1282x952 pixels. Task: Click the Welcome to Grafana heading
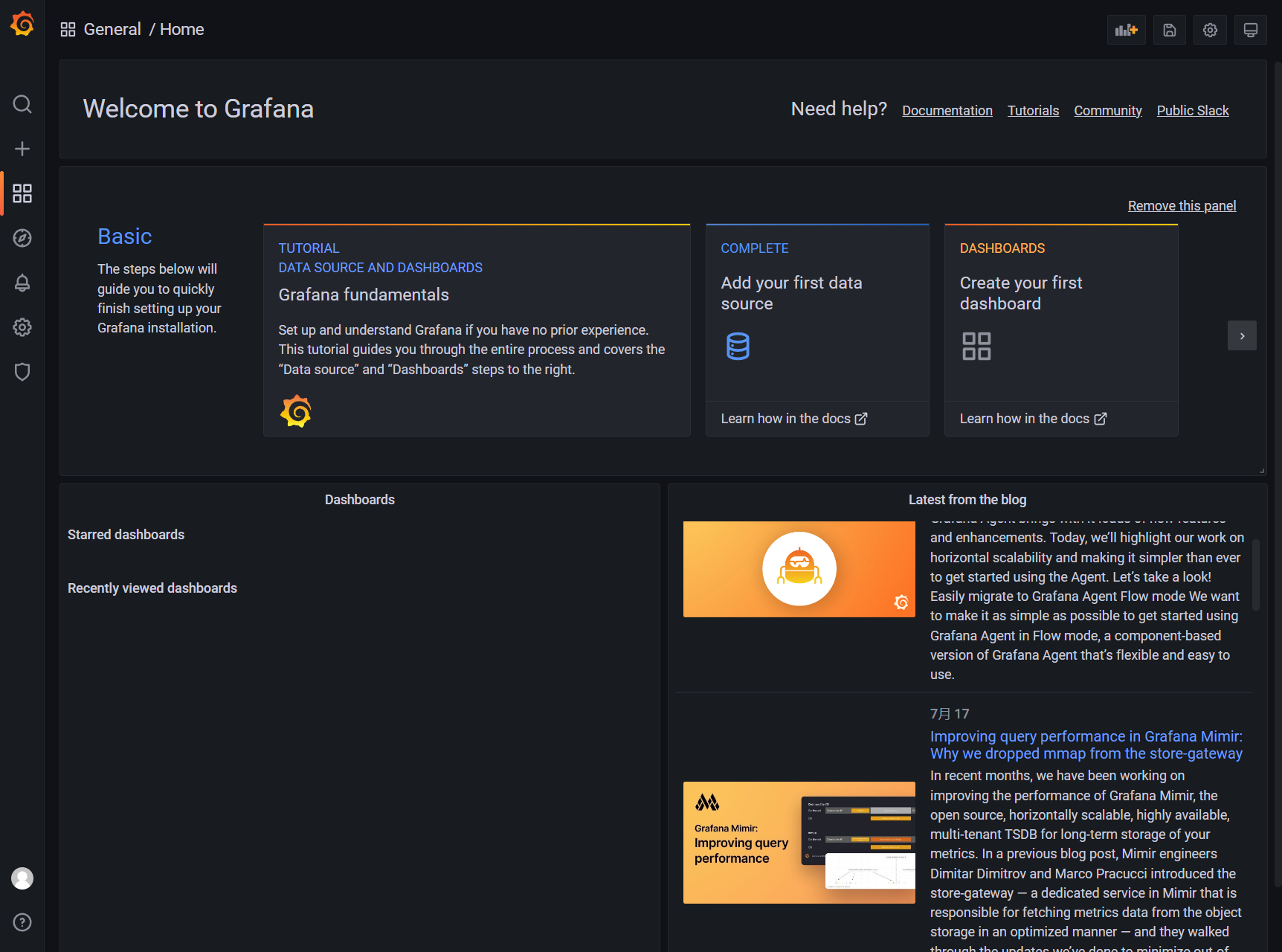click(199, 109)
